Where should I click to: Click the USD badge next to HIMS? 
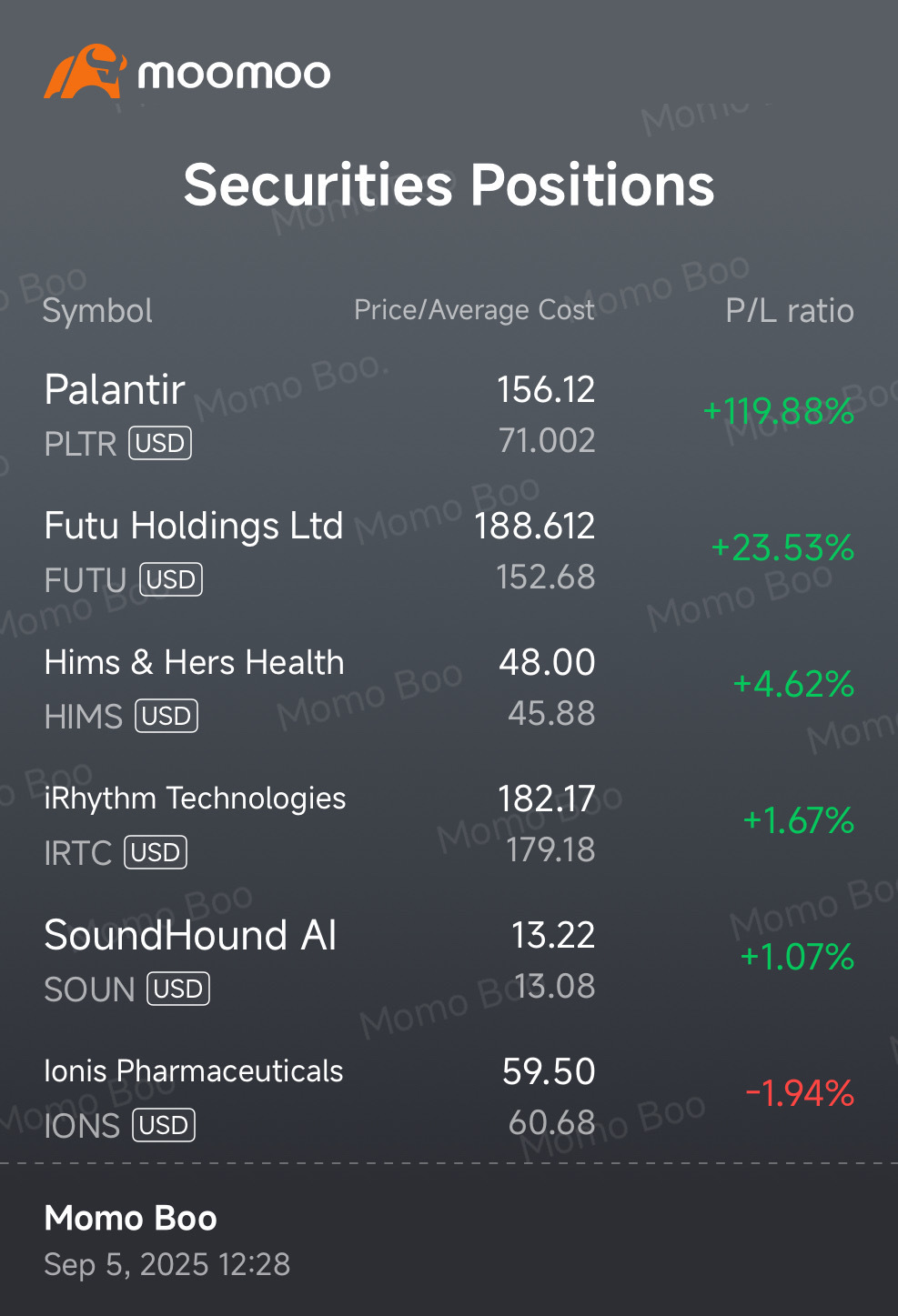click(166, 716)
